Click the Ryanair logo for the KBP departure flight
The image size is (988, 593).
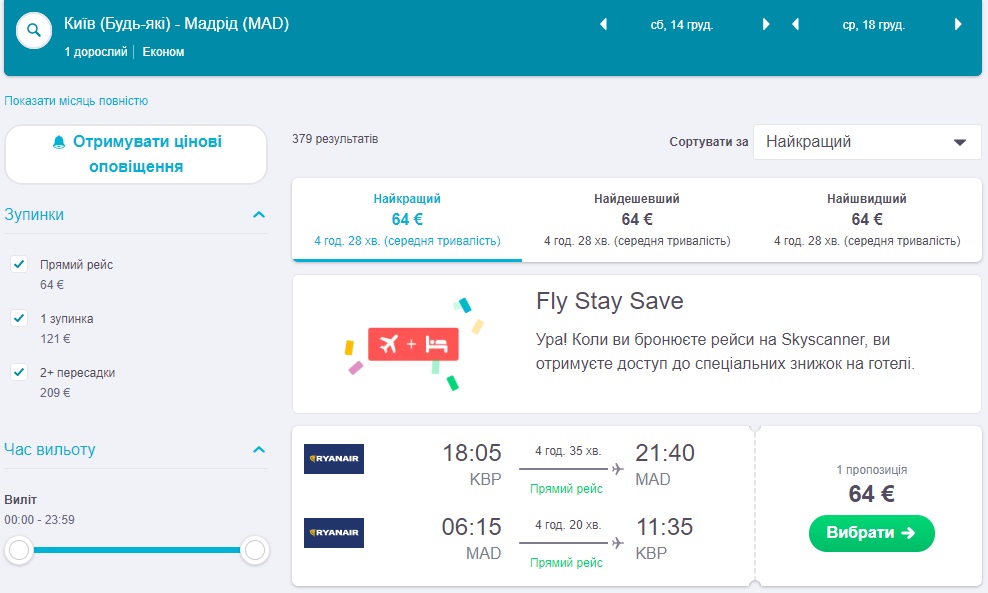pyautogui.click(x=334, y=459)
